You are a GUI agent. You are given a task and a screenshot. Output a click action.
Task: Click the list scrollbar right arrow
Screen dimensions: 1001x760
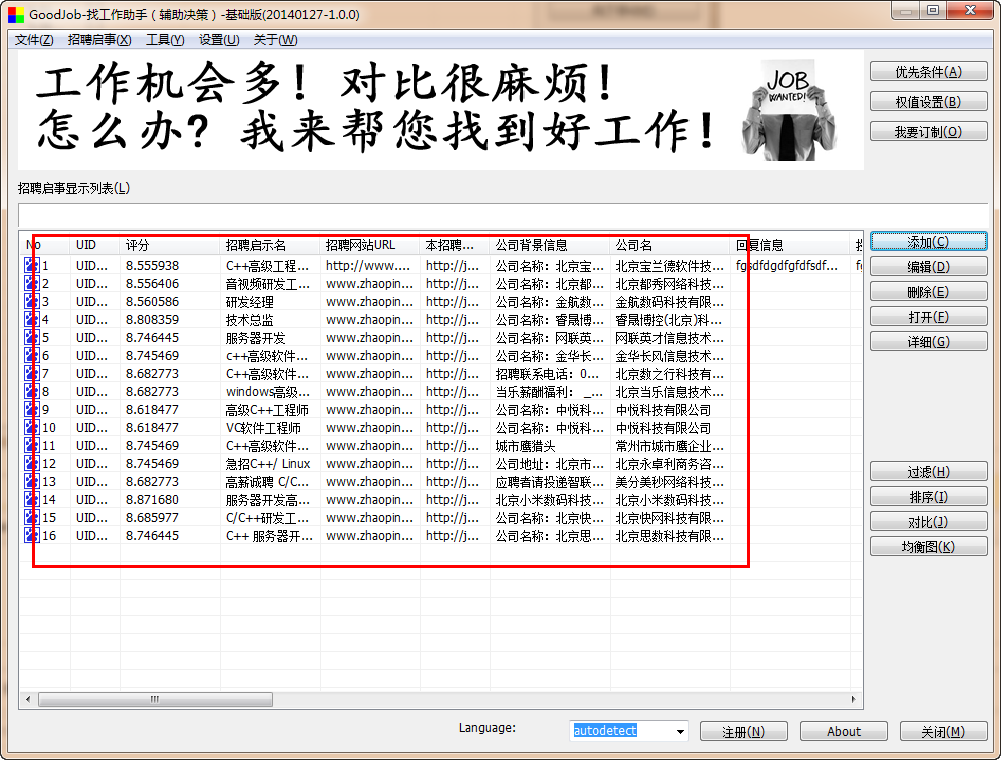854,699
